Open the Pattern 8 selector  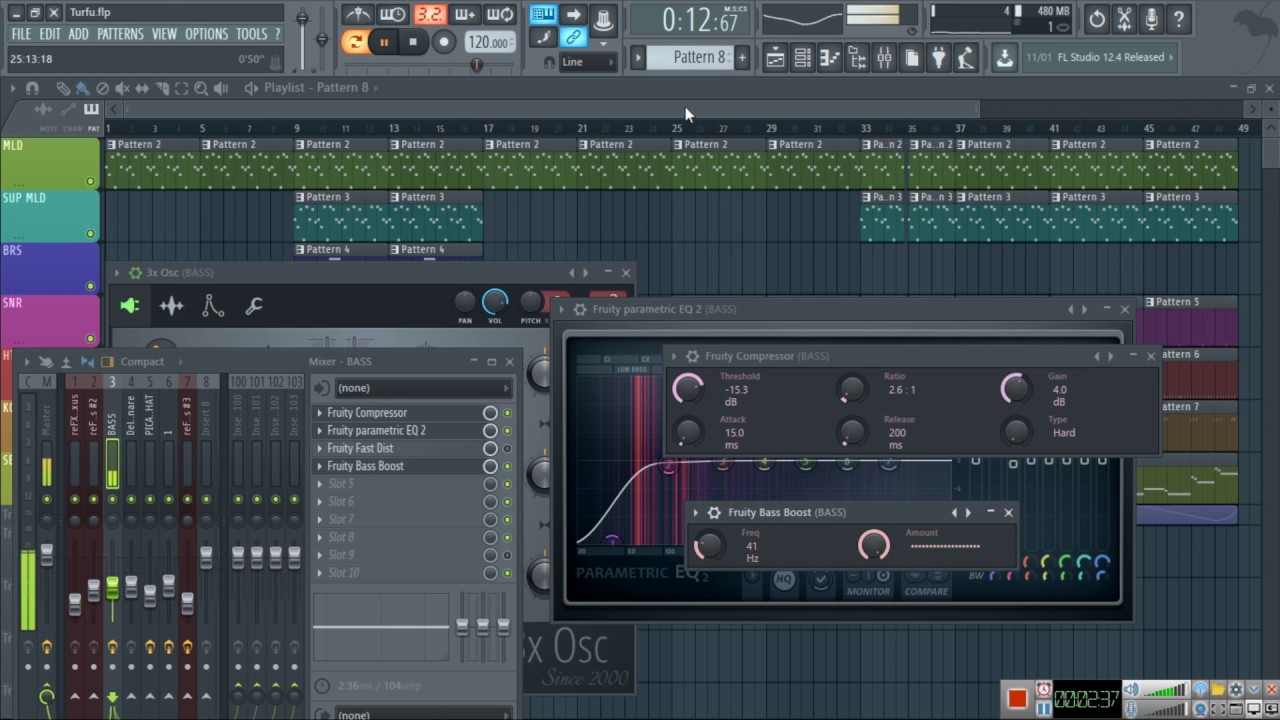click(692, 58)
